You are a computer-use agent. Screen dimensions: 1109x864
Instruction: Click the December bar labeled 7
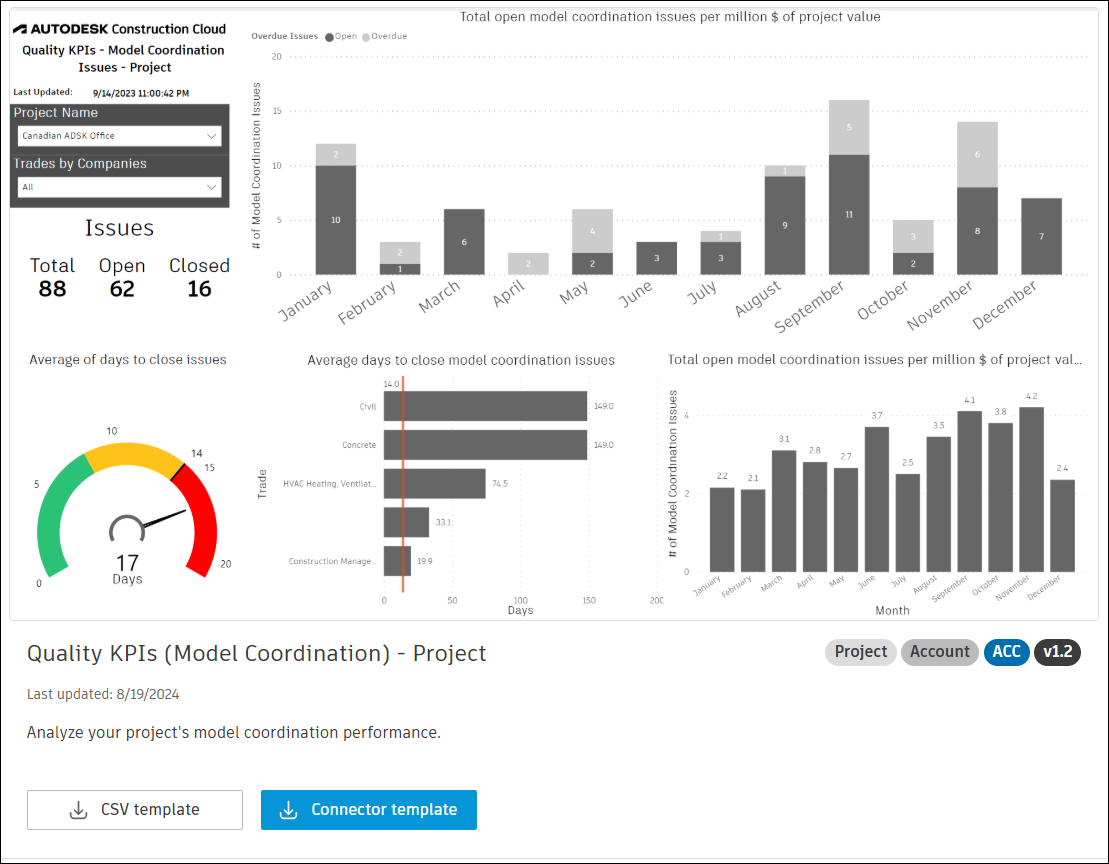coord(1041,236)
